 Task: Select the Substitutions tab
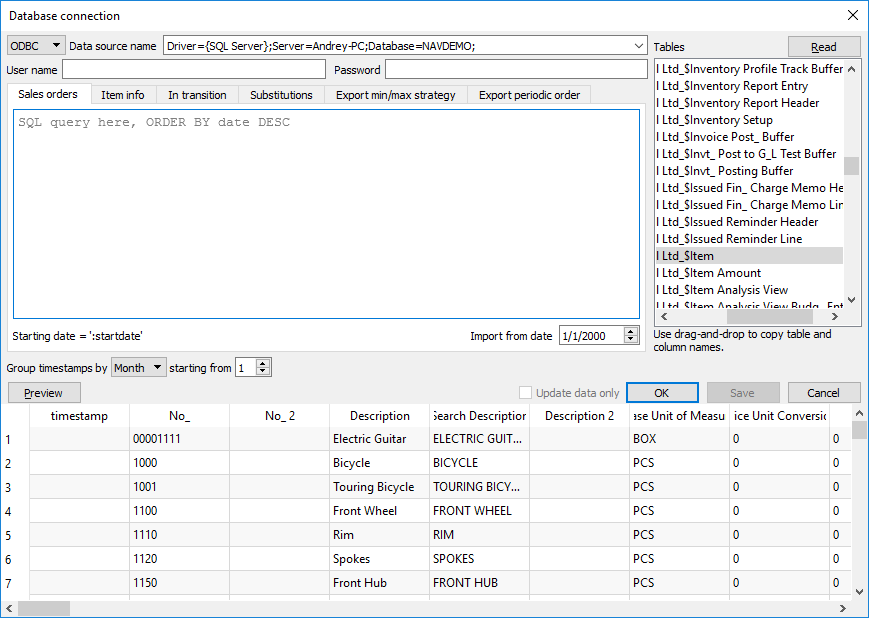281,95
